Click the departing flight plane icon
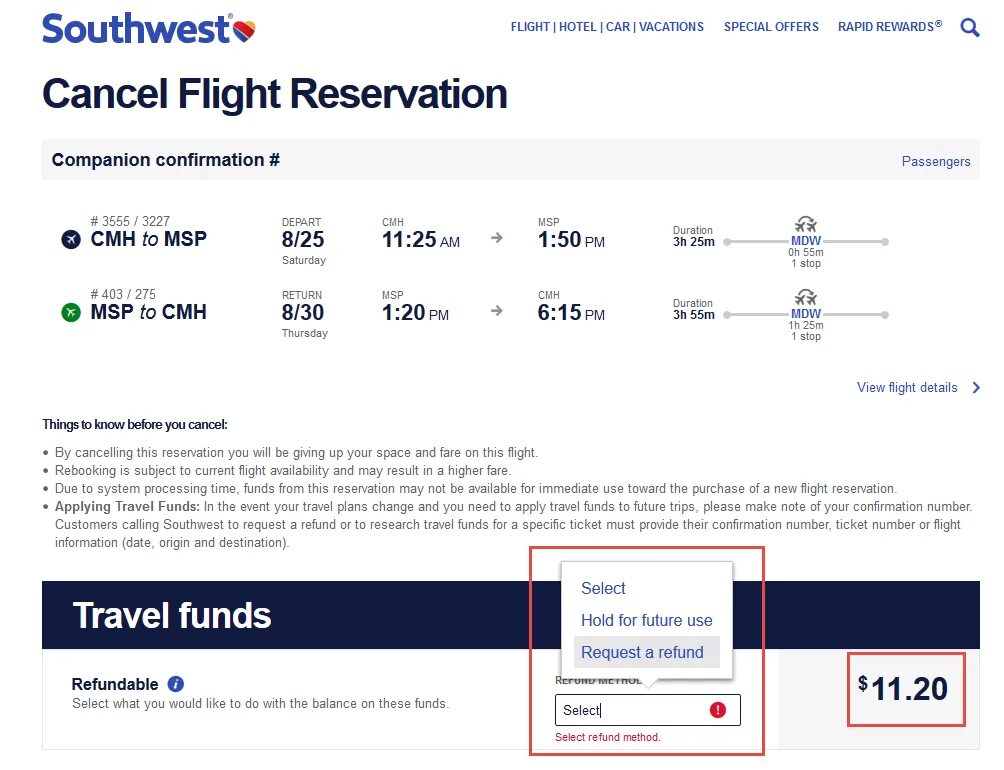 (71, 239)
